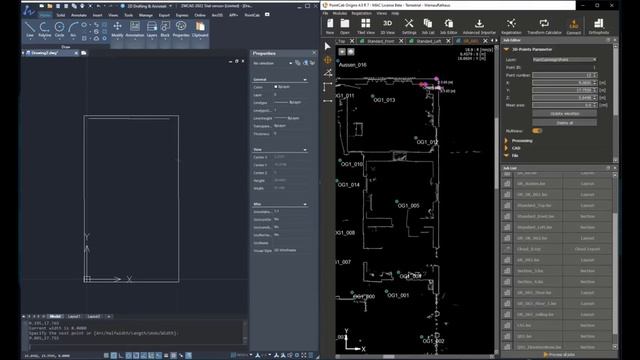Click the Quick Select icon in Properties panel
Image resolution: width=640 pixels, height=360 pixels.
pyautogui.click(x=312, y=63)
